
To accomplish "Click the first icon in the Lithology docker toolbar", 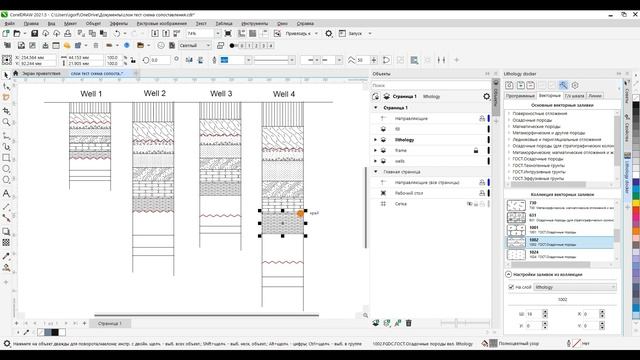I will (x=509, y=85).
